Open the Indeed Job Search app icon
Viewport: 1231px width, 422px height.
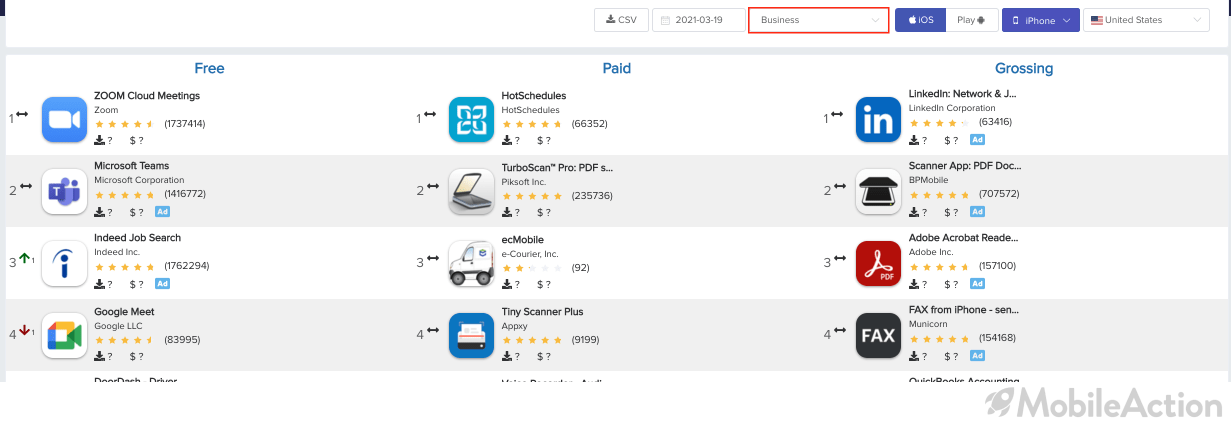click(64, 263)
